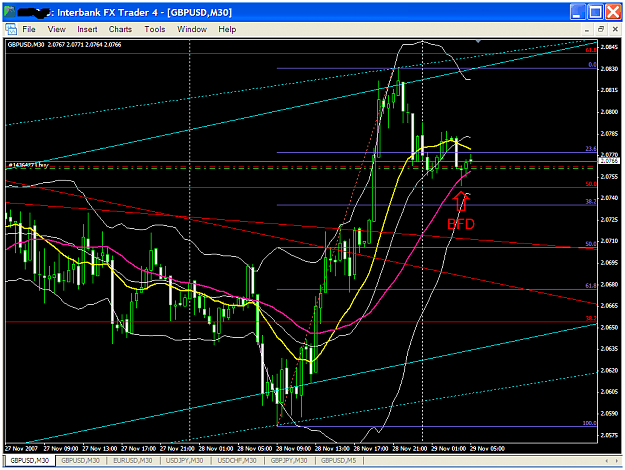
Task: Minimize the Interbank FX Trader 4 window
Action: 576,12
